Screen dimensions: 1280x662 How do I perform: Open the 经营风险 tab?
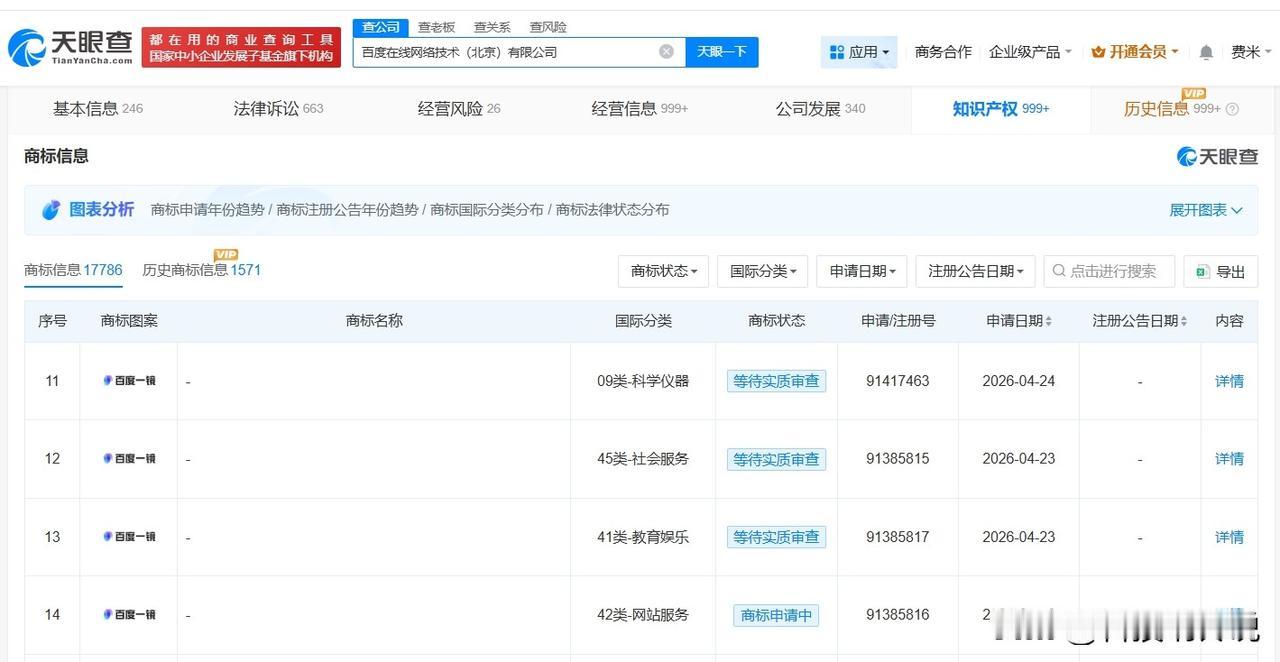(x=459, y=109)
